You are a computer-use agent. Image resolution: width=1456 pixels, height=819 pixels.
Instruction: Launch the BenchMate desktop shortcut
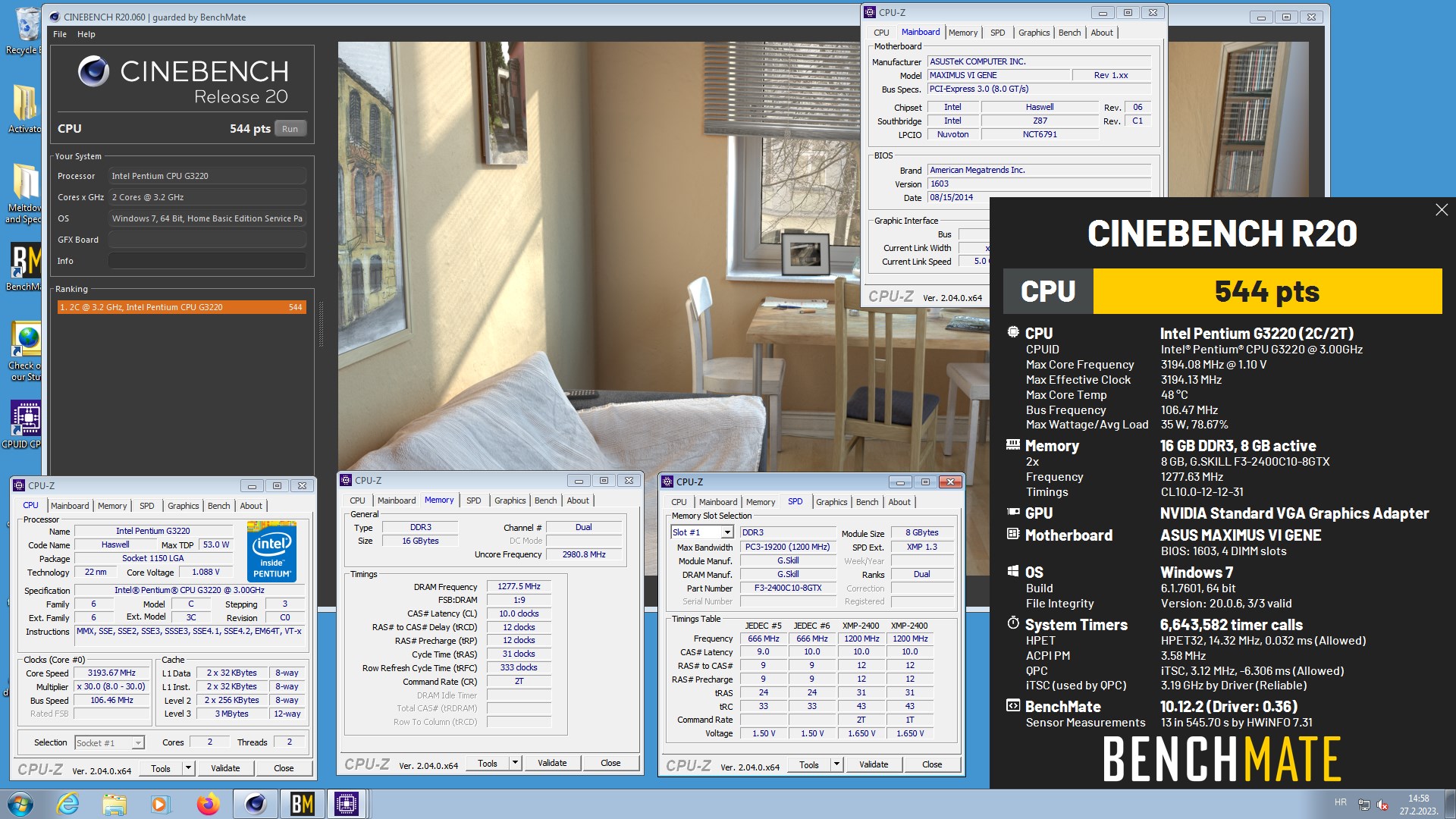(x=25, y=266)
